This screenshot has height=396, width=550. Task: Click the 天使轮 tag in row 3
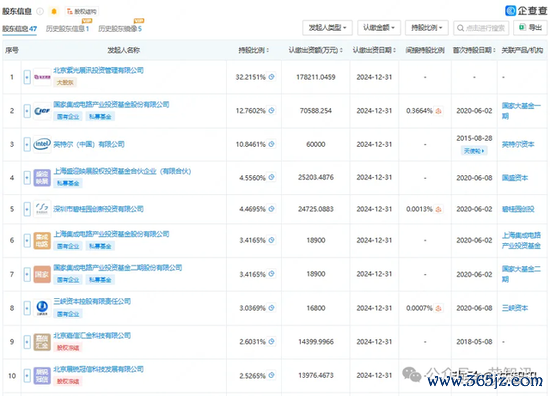pyautogui.click(x=474, y=151)
